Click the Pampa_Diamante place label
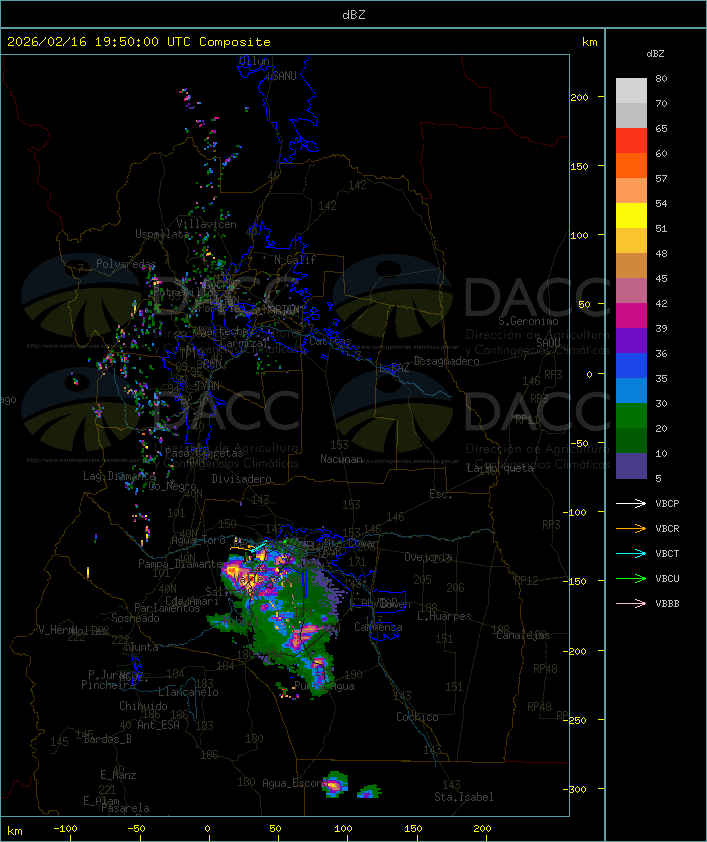Viewport: 707px width, 842px height. (x=180, y=564)
